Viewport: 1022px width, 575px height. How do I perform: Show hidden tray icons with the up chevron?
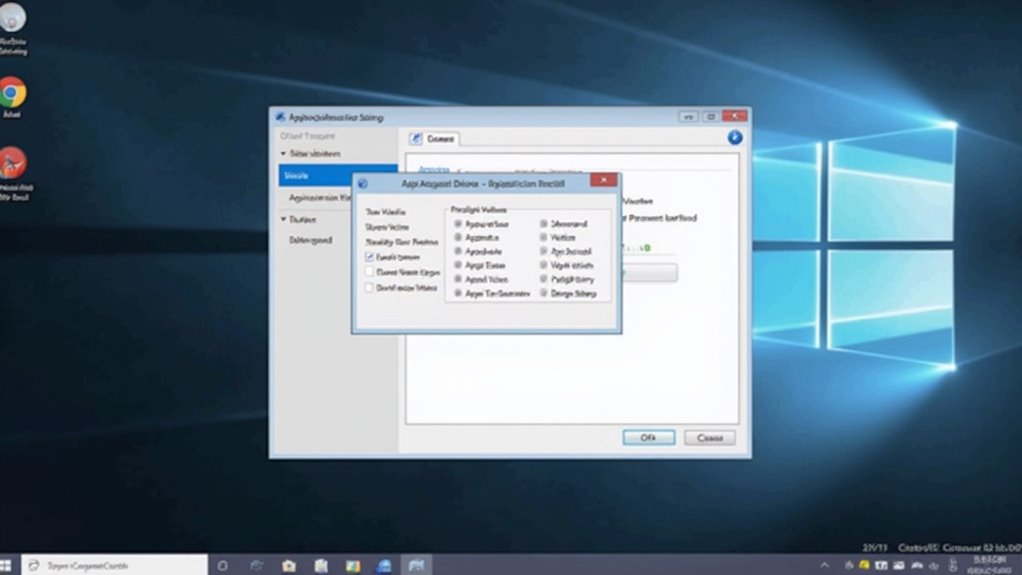coord(825,566)
